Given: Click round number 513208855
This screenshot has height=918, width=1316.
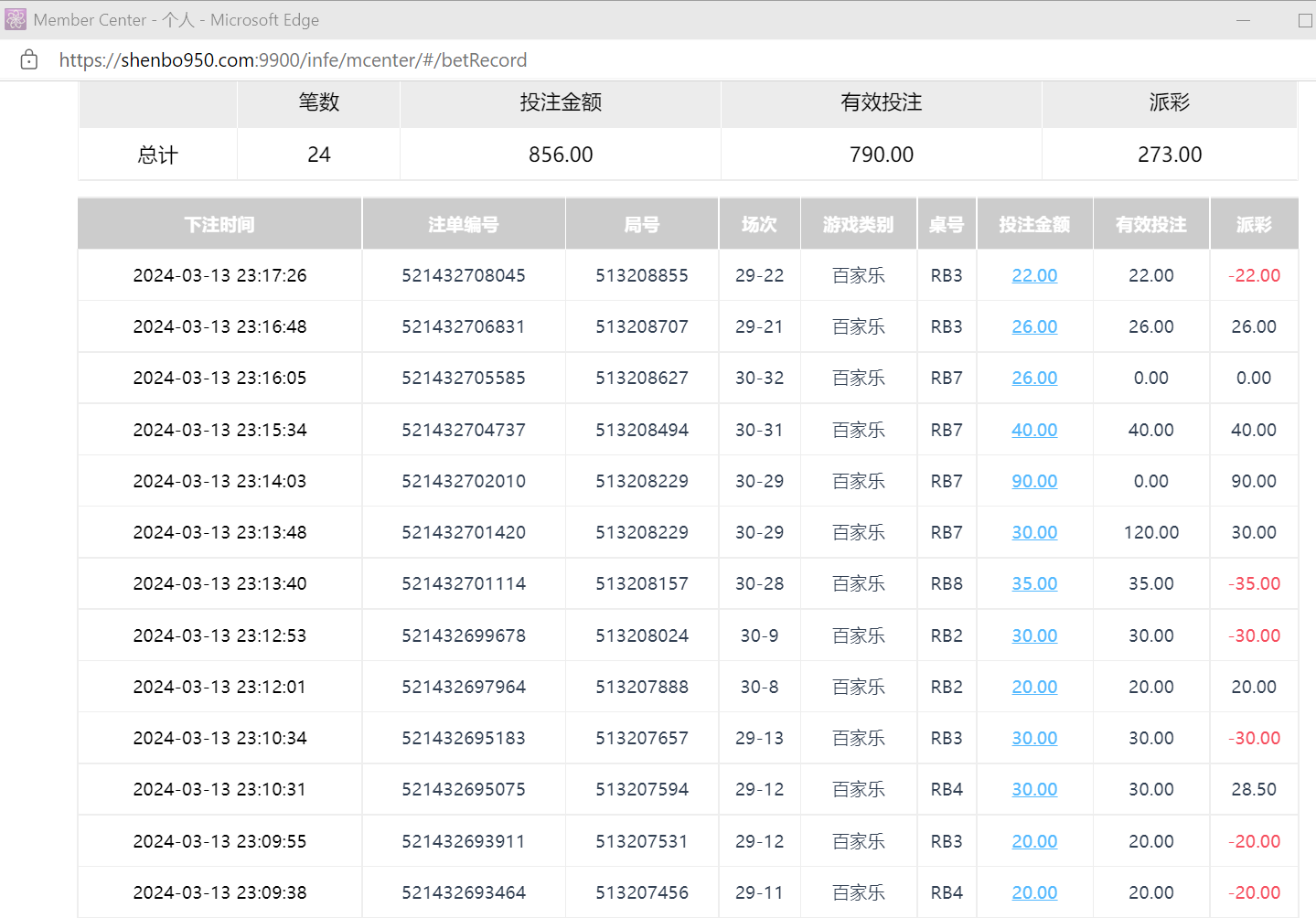Looking at the screenshot, I should pyautogui.click(x=642, y=275).
